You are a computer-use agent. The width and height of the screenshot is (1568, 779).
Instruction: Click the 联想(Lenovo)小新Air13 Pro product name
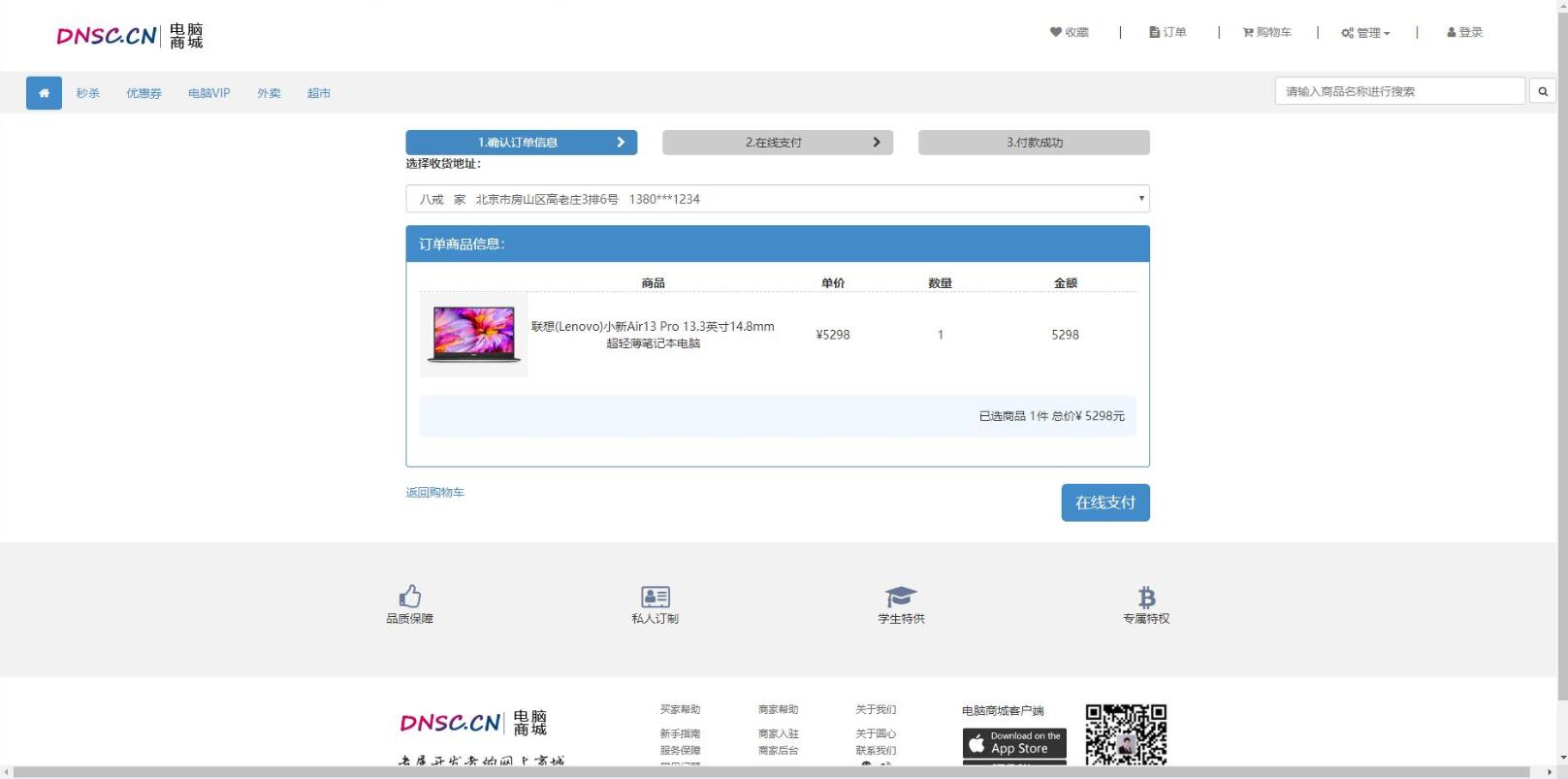(x=653, y=335)
